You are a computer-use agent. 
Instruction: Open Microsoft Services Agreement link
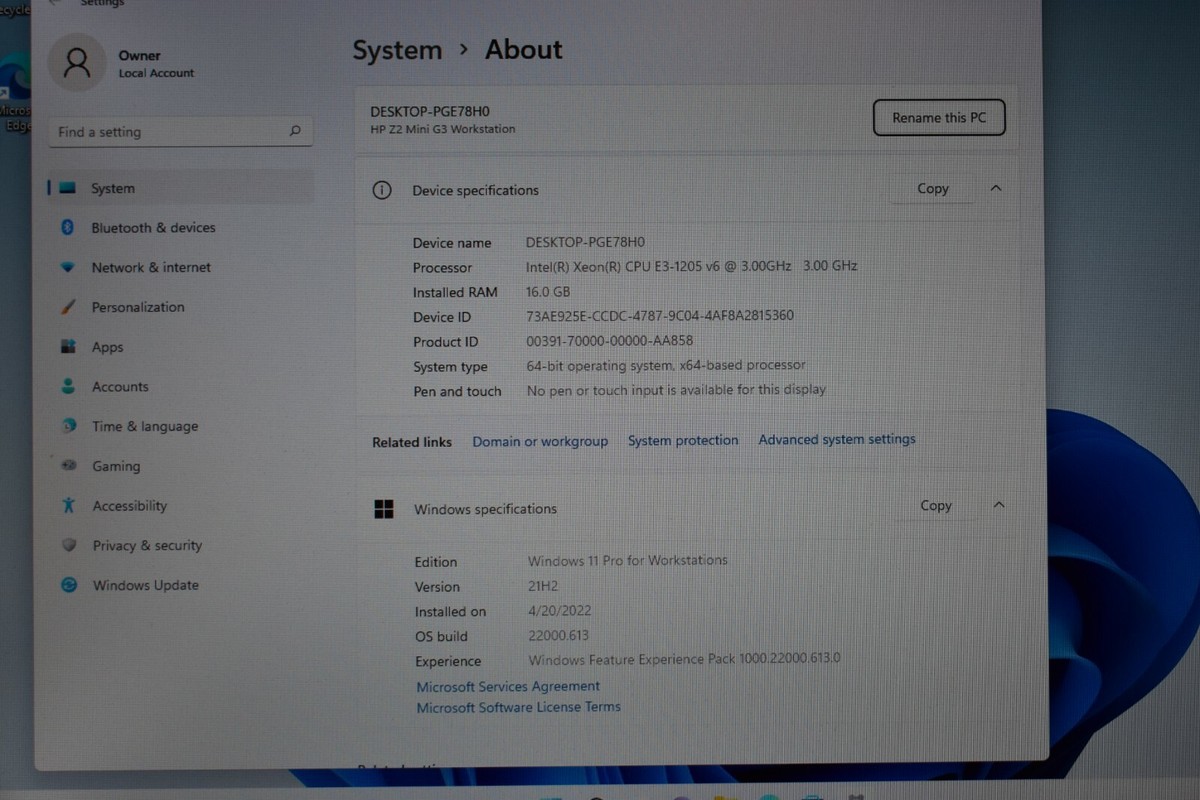[508, 686]
